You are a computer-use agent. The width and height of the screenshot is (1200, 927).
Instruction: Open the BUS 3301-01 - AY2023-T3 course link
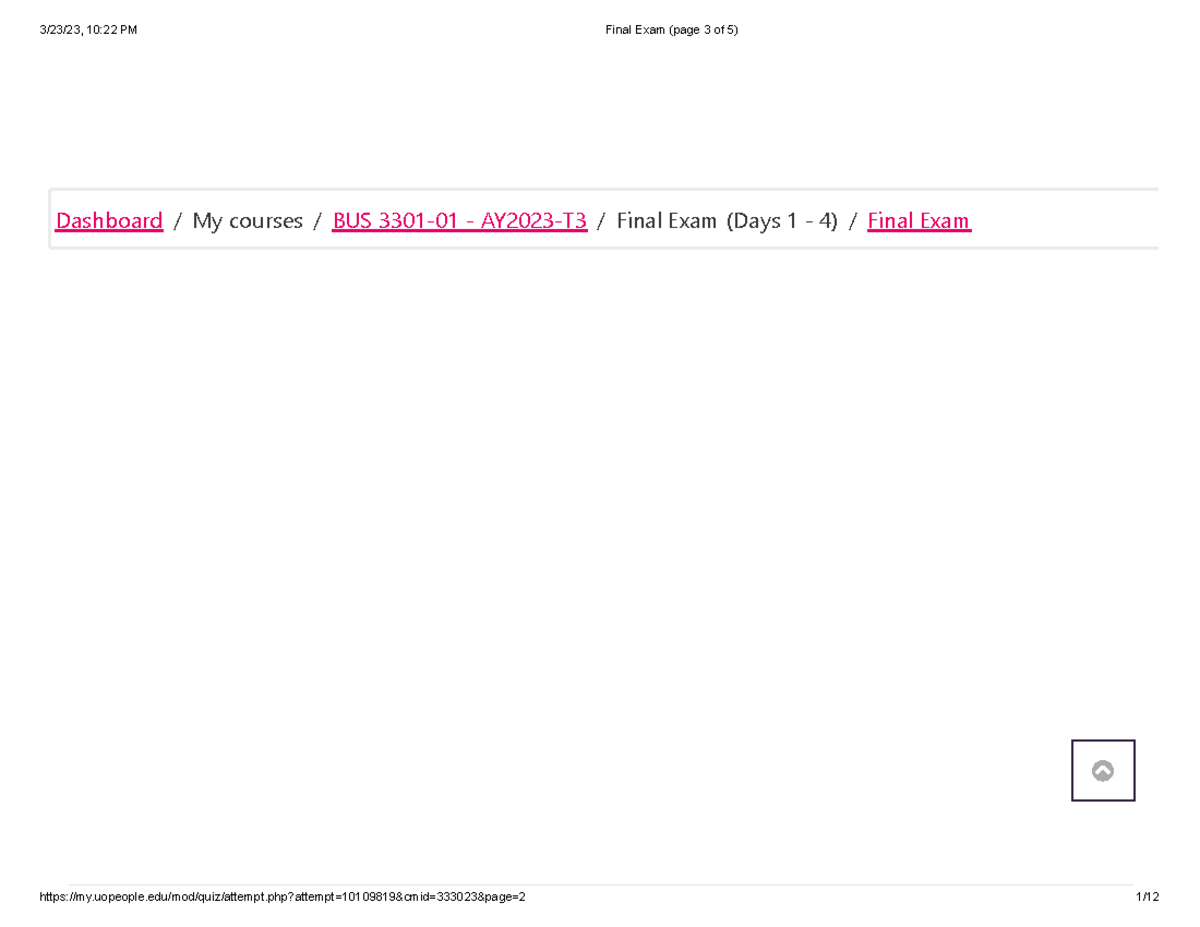(x=459, y=220)
